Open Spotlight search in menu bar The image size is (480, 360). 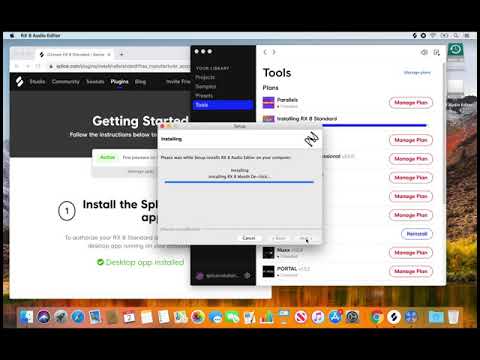pos(455,35)
